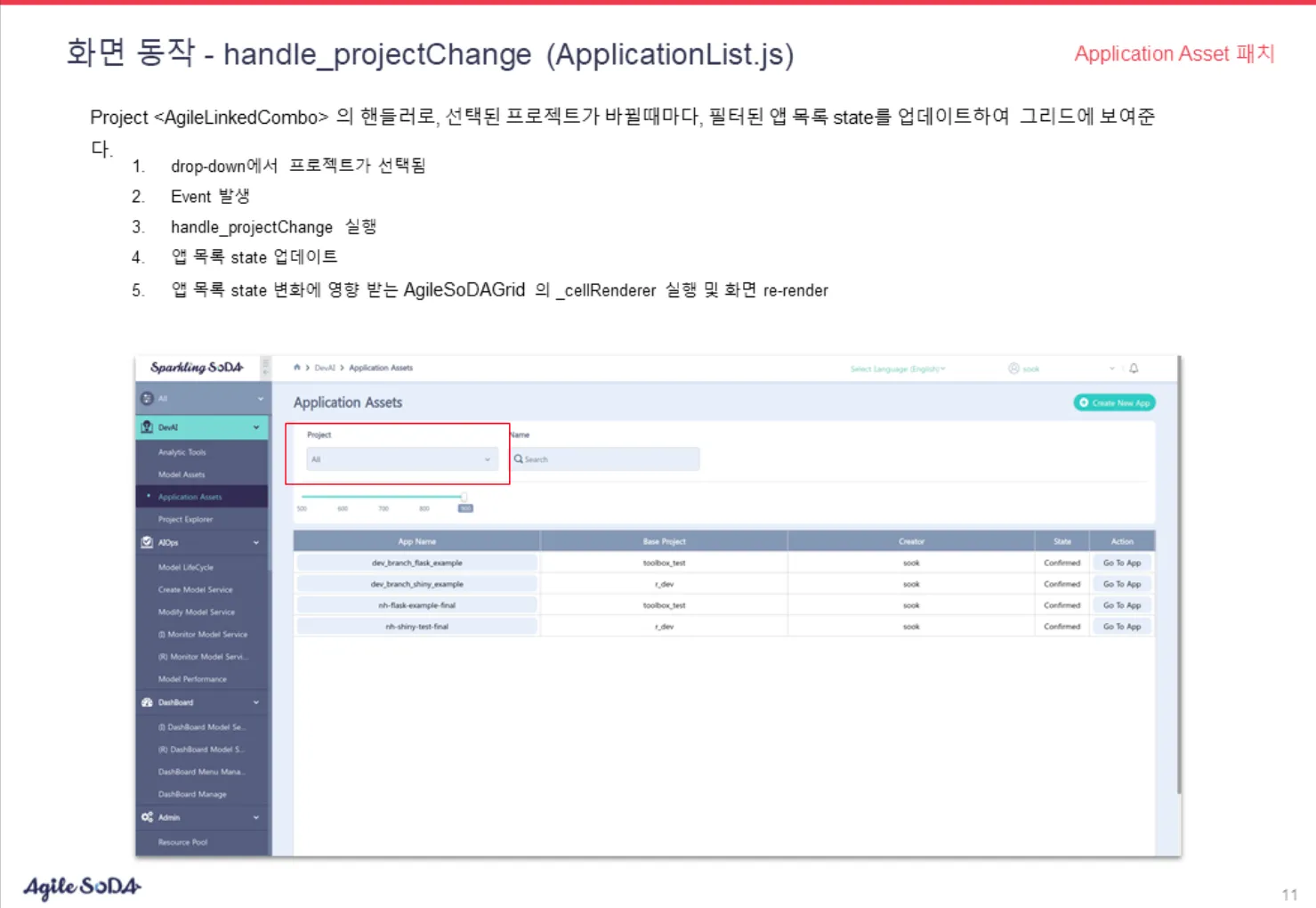Viewport: 1316px width, 908px height.
Task: Click the Create New App button
Action: pos(1114,402)
